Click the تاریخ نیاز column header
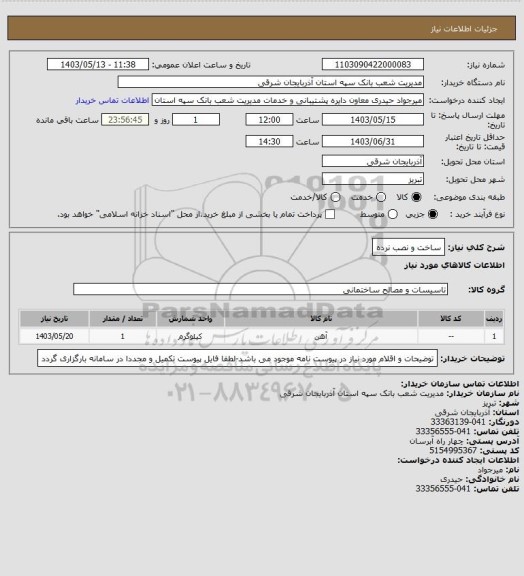Image resolution: width=524 pixels, height=576 pixels. [x=54, y=318]
